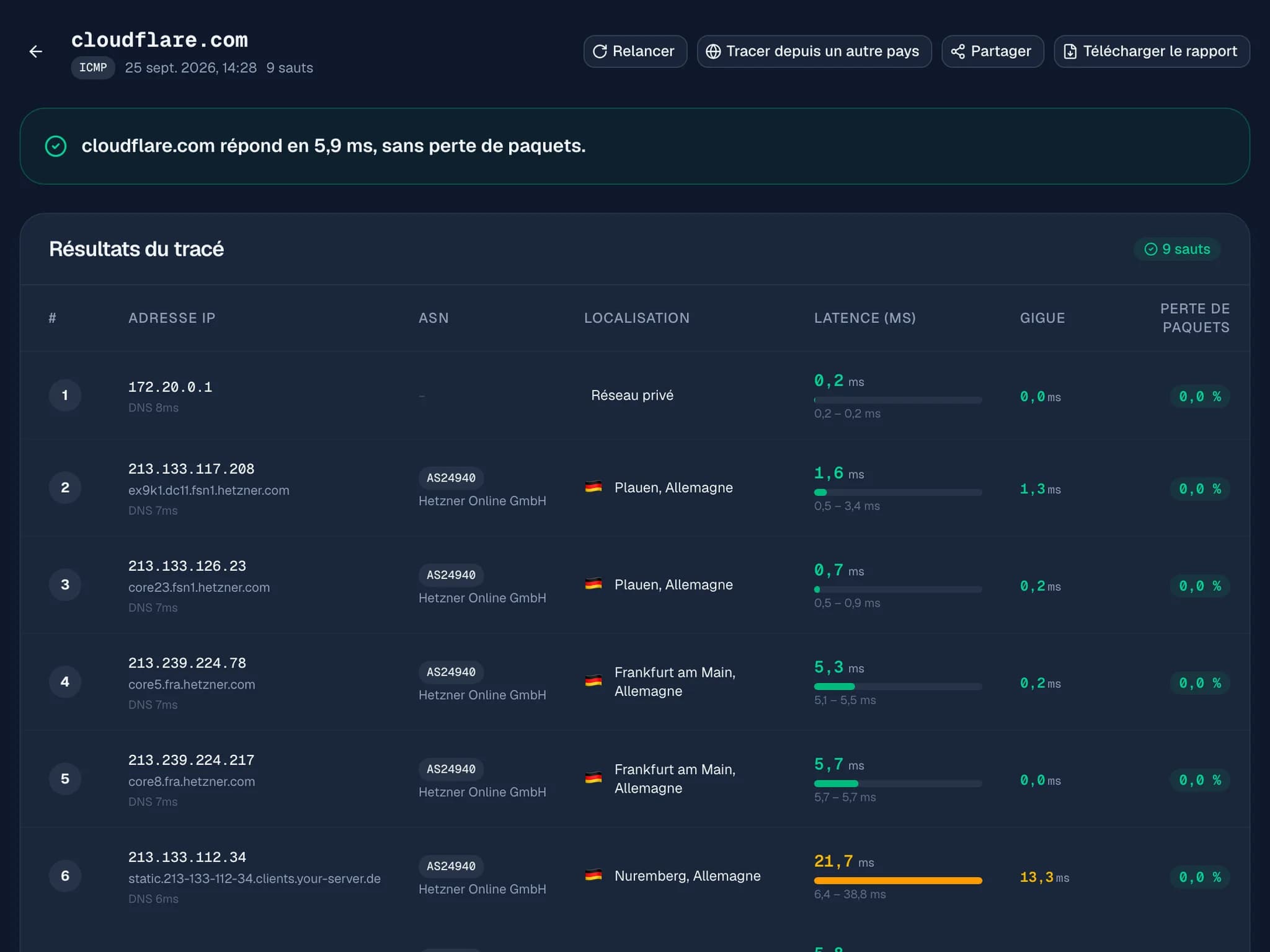This screenshot has height=952, width=1270.
Task: Click IP address 172.20.0.1
Action: click(x=171, y=387)
